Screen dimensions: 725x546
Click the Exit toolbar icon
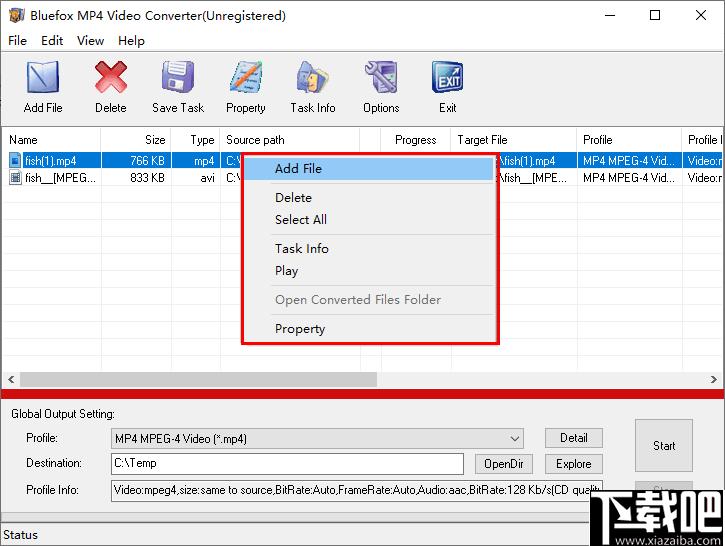pyautogui.click(x=447, y=78)
